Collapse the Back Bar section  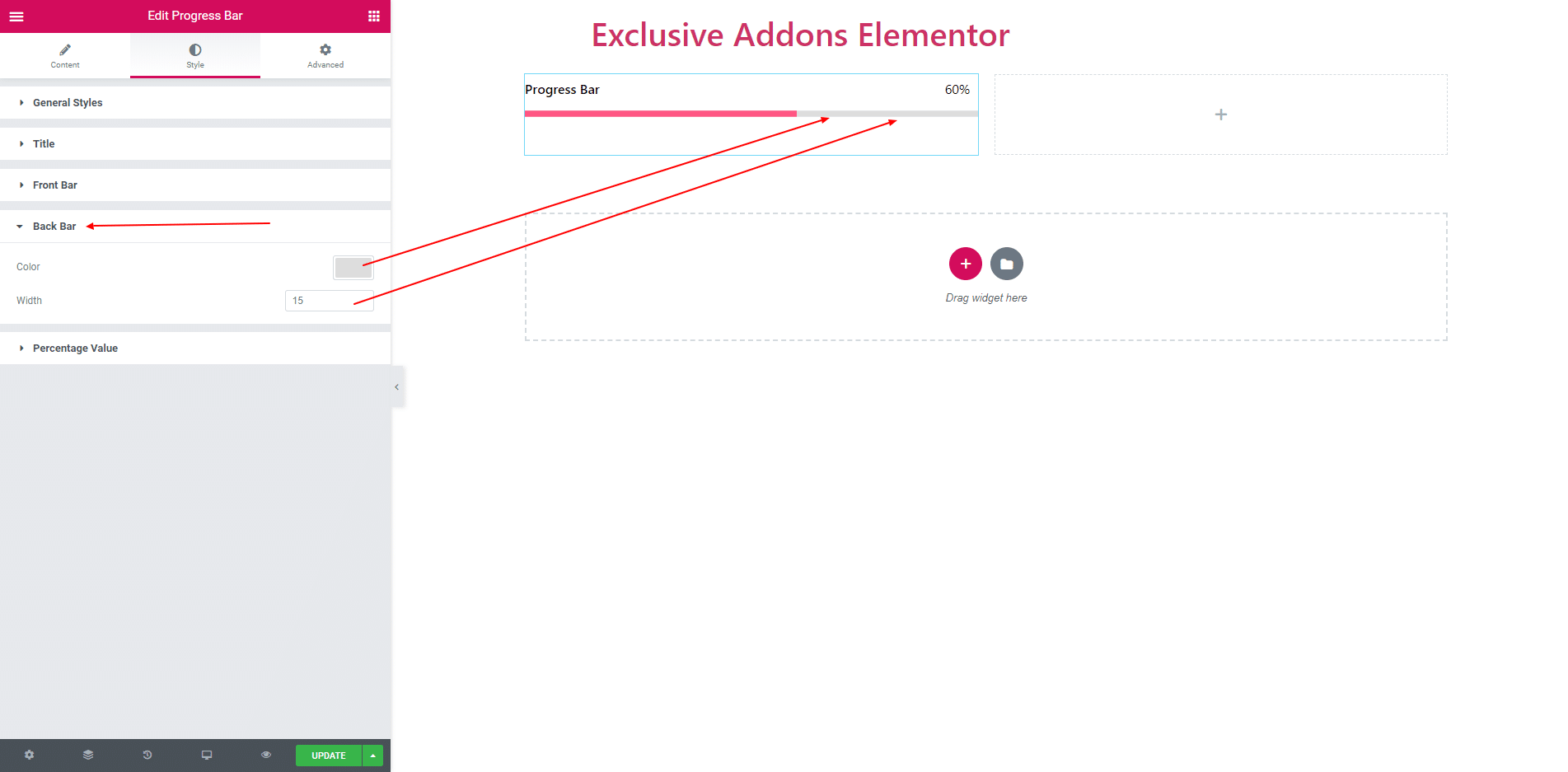click(195, 226)
